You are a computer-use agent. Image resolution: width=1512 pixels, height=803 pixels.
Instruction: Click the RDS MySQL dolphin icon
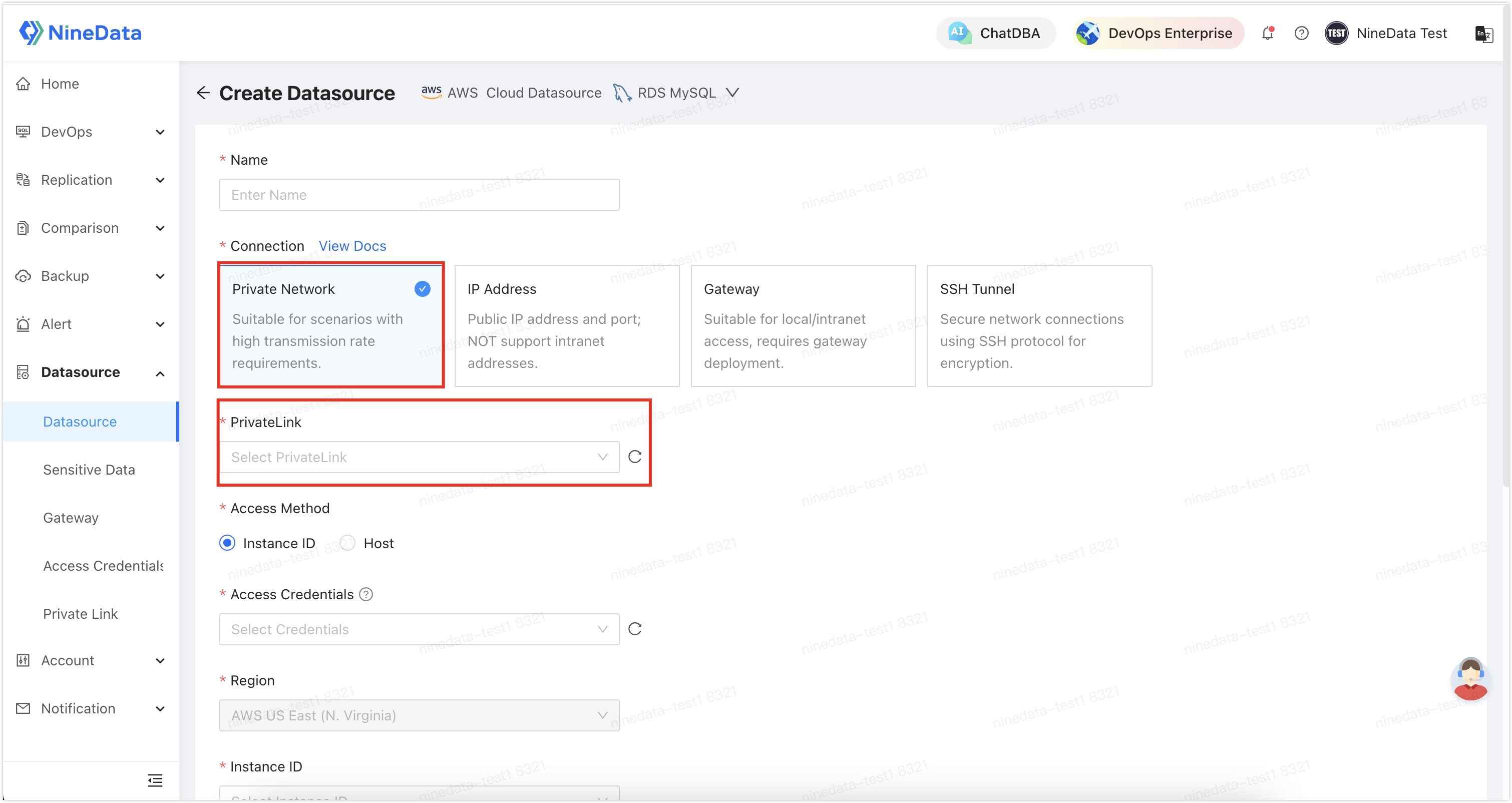click(x=622, y=93)
